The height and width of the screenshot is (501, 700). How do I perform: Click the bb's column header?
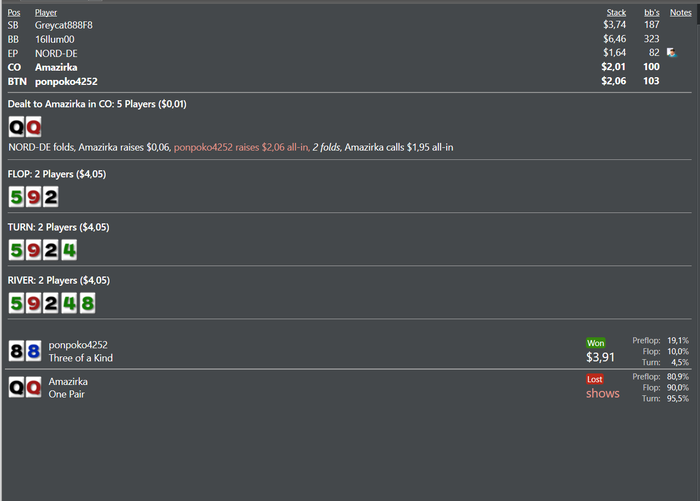pyautogui.click(x=651, y=12)
